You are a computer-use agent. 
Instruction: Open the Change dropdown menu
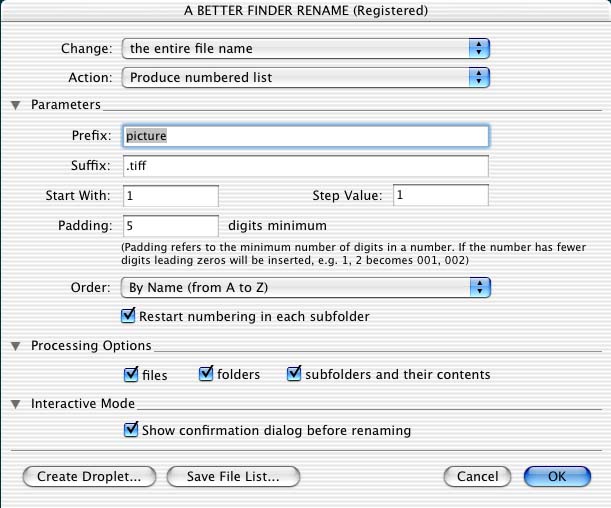pos(306,49)
